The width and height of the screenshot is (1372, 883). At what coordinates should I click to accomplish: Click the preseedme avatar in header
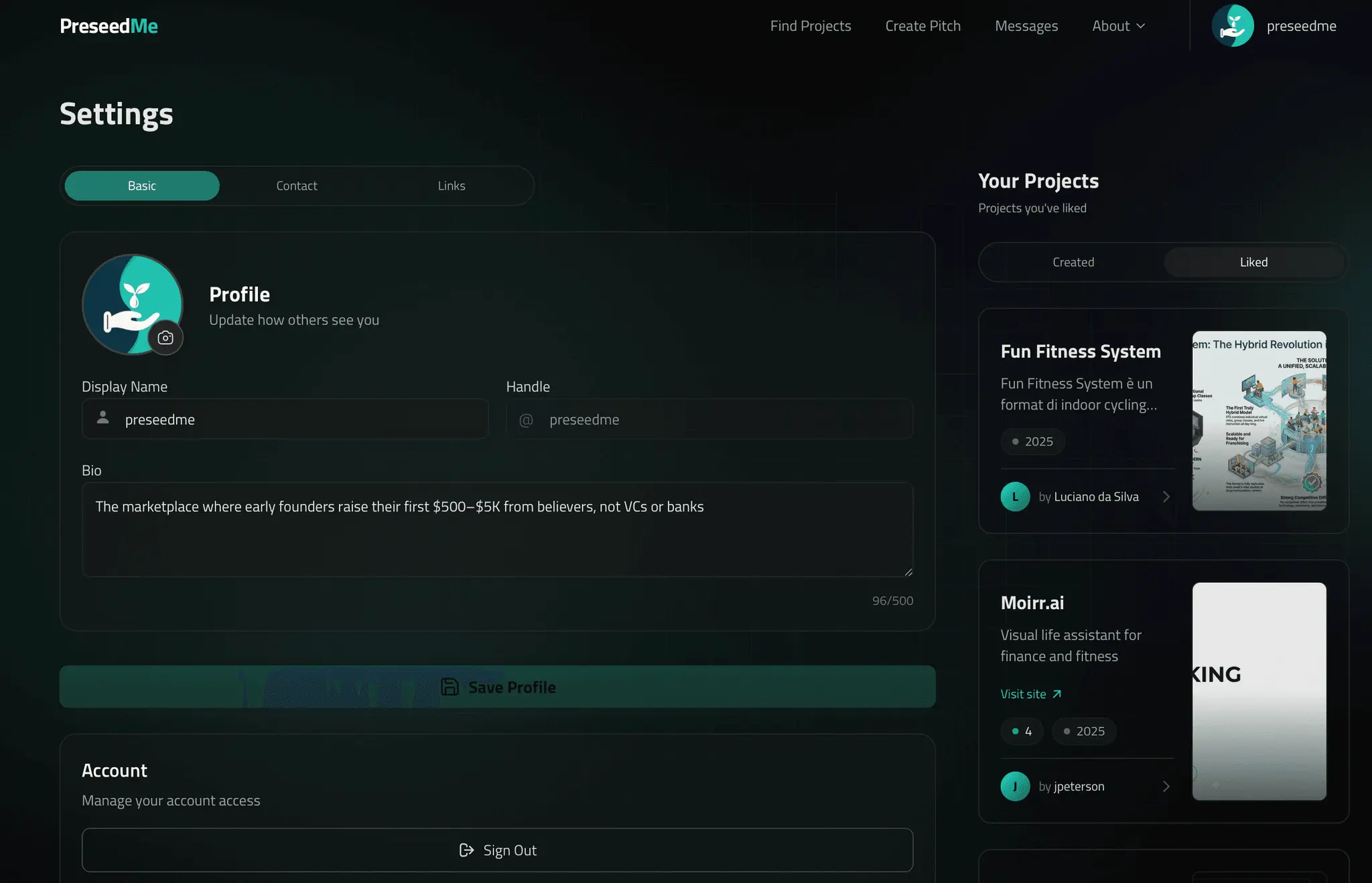click(x=1233, y=26)
